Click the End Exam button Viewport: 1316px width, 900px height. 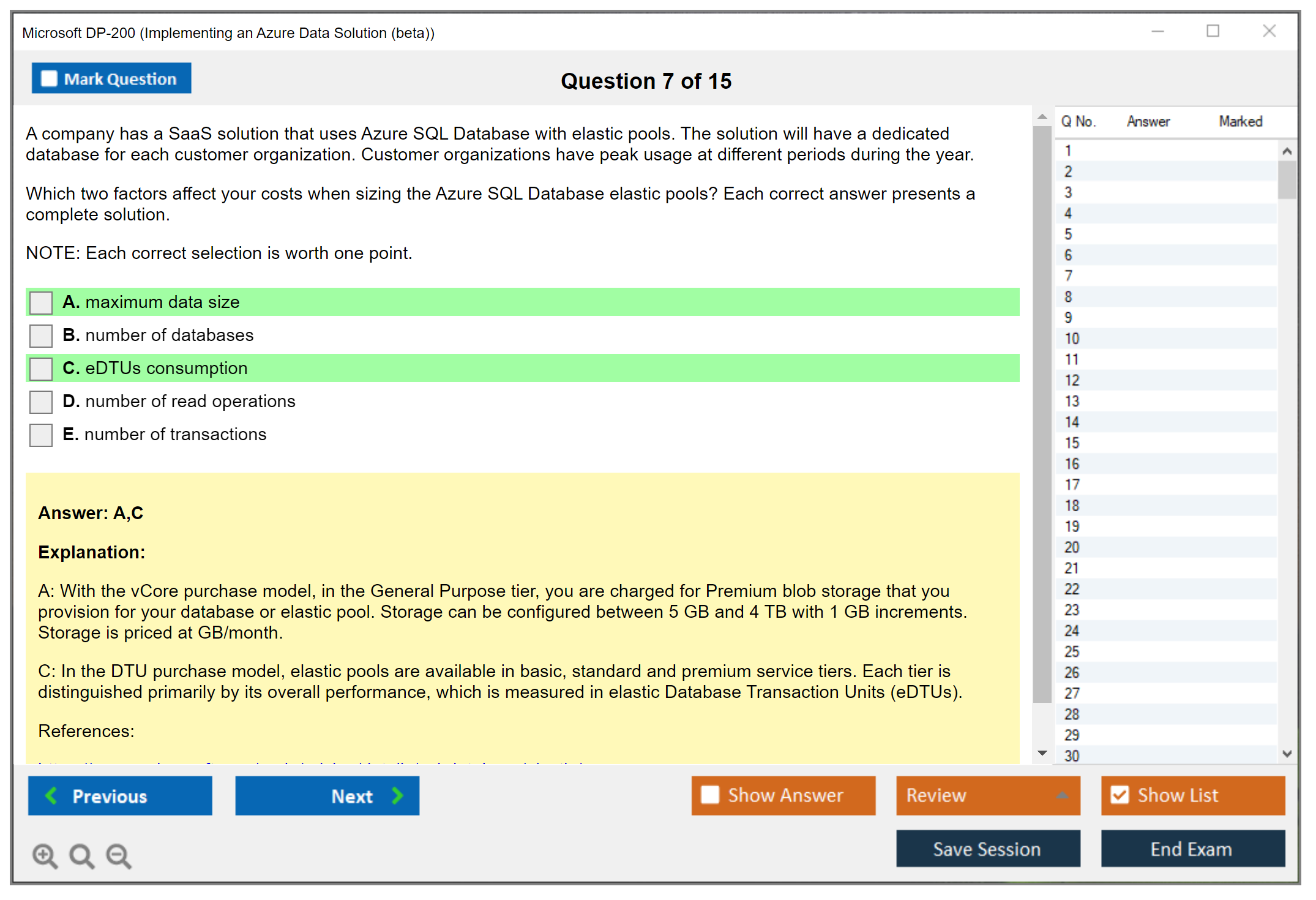point(1192,849)
